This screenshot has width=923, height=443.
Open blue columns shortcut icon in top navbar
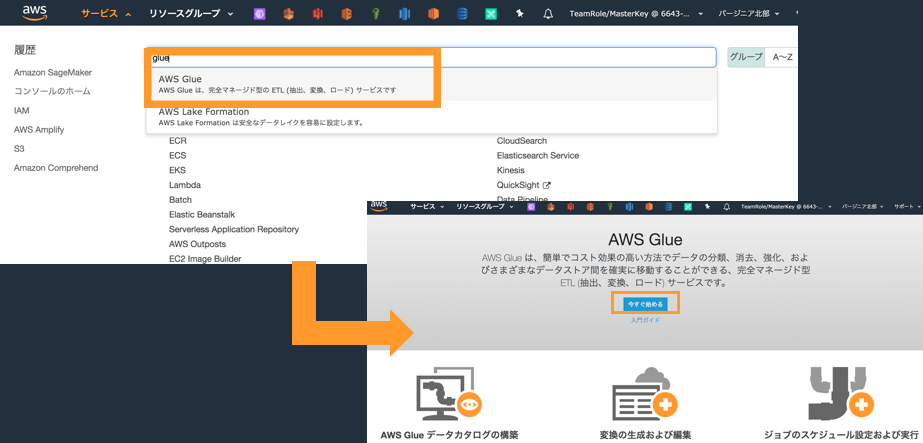pos(404,14)
